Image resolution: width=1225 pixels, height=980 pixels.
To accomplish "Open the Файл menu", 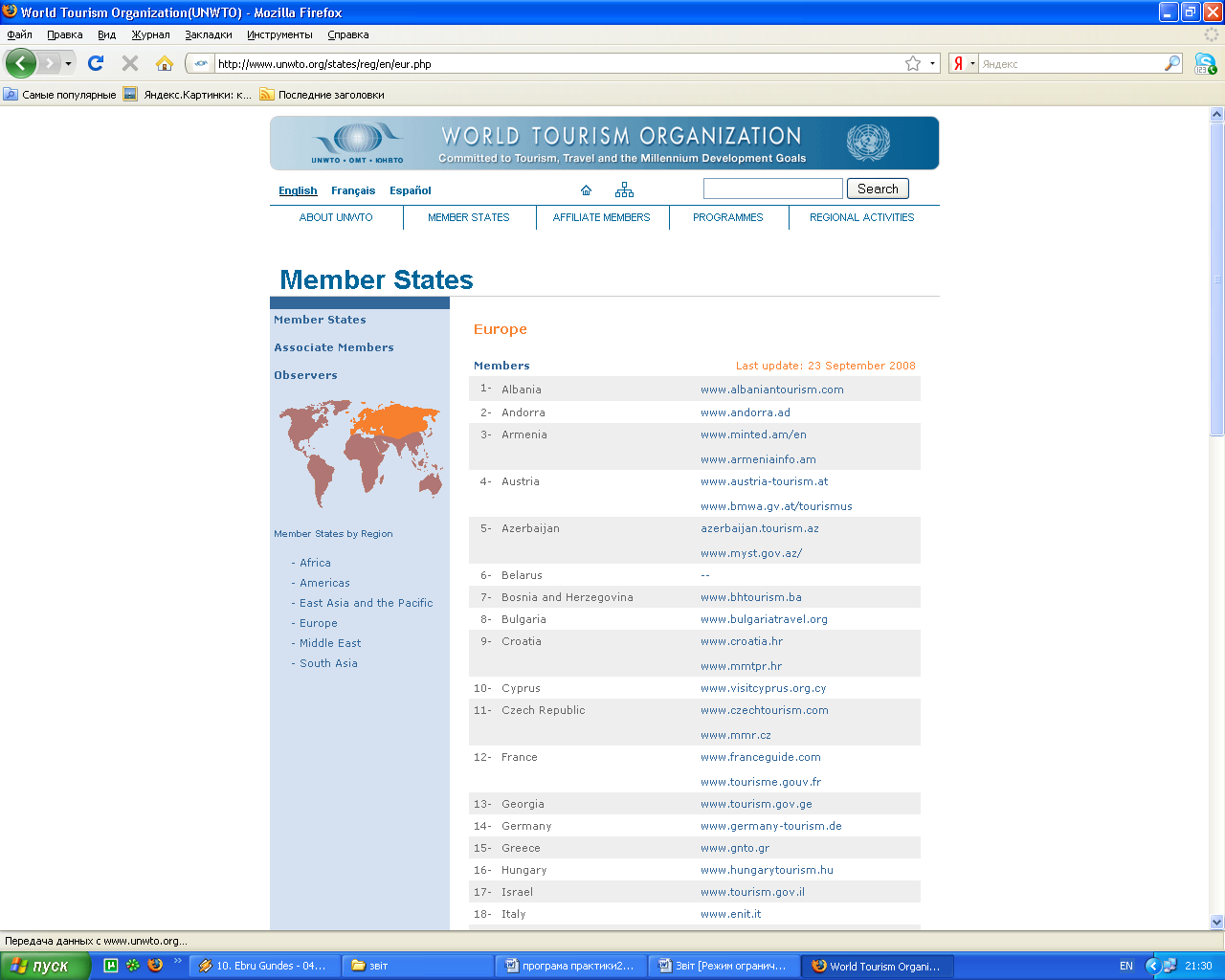I will [19, 34].
